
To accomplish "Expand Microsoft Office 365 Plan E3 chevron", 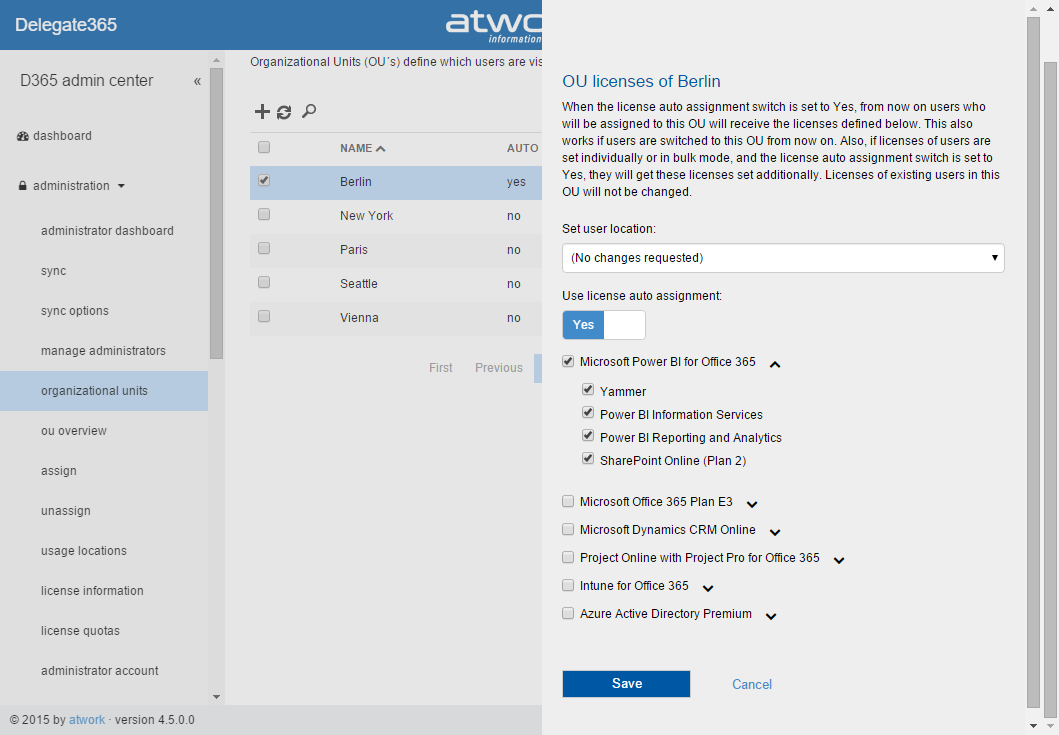I will click(752, 504).
